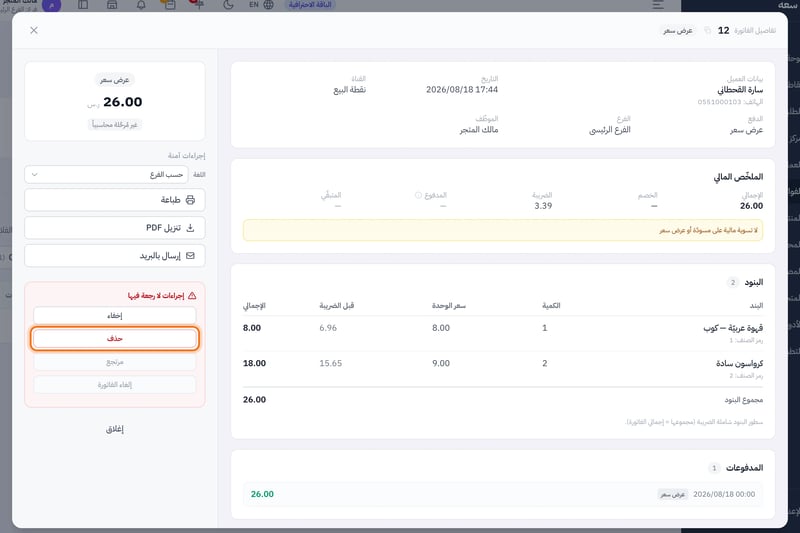Click the الباقة الاحترافية plan badge

coord(310,5)
